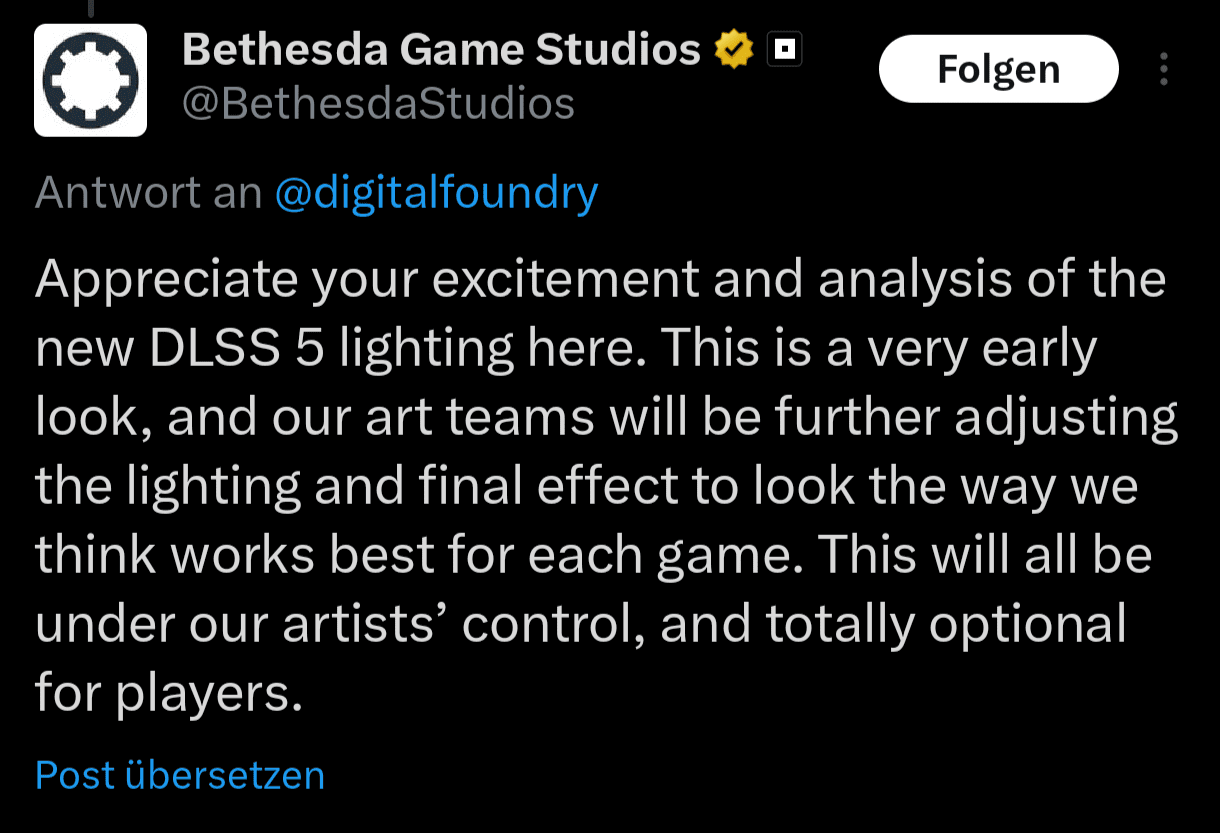Viewport: 1220px width, 833px height.
Task: Visit the @digitalfoundry mention link
Action: pos(436,193)
